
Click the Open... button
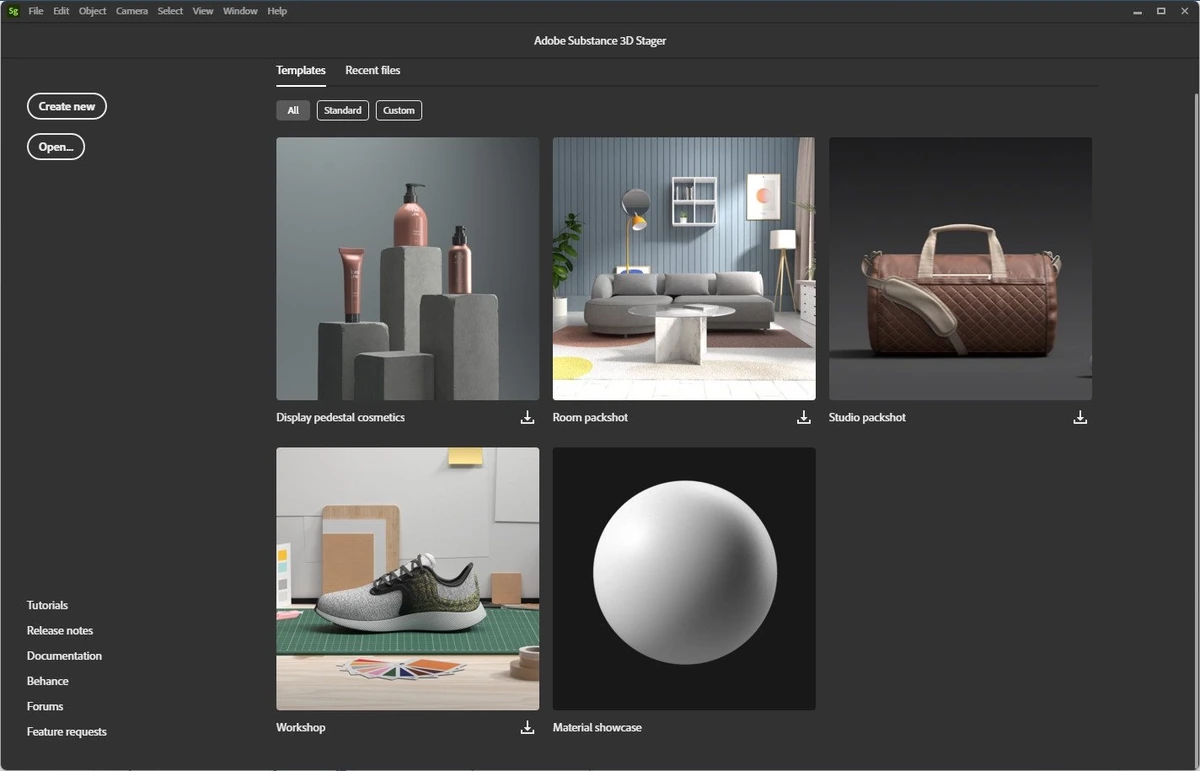coord(56,147)
